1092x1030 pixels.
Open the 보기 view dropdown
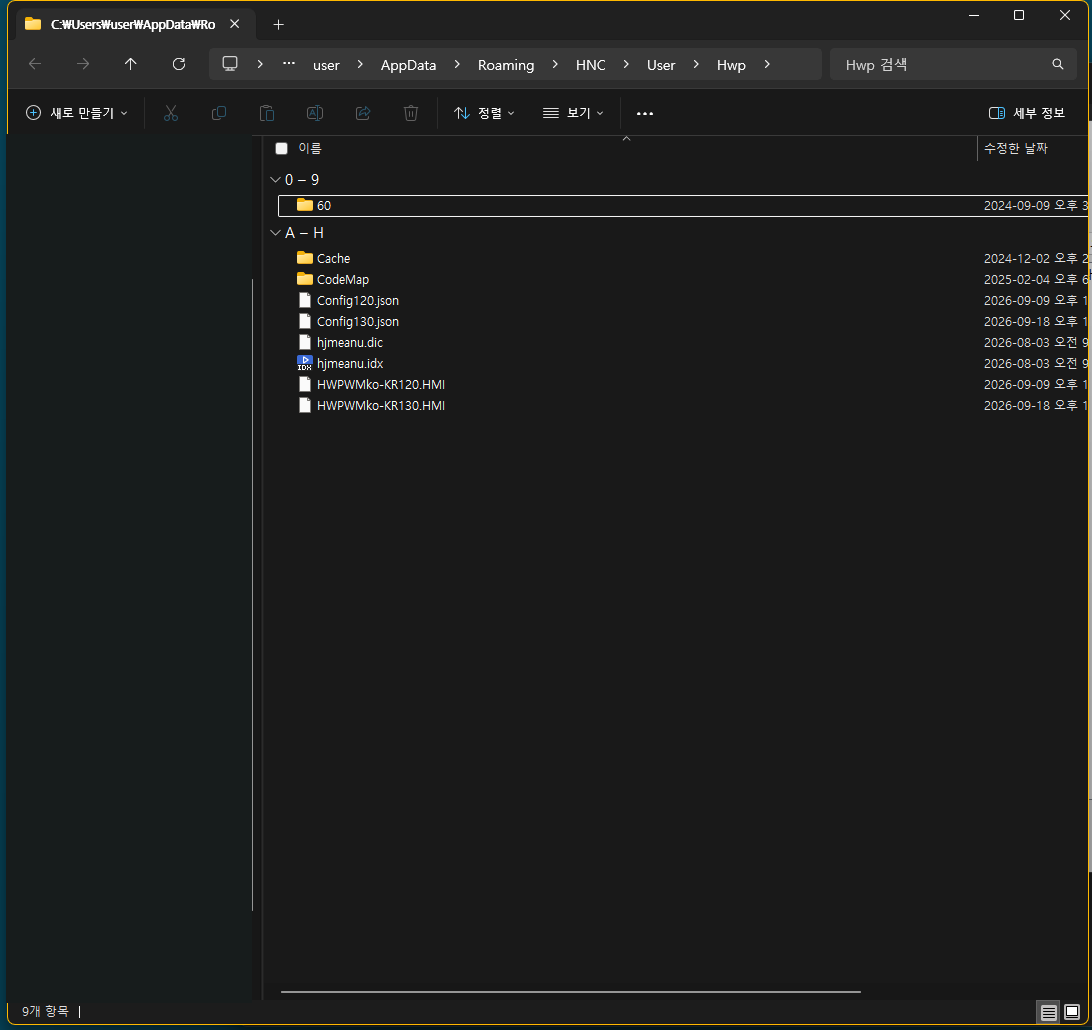(x=572, y=113)
